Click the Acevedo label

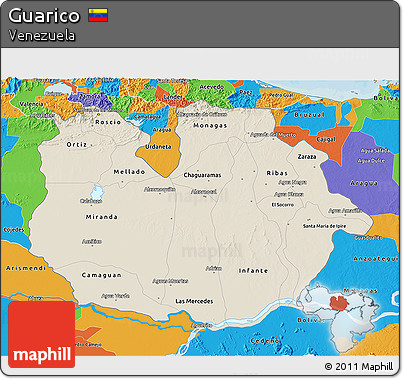tap(212, 87)
